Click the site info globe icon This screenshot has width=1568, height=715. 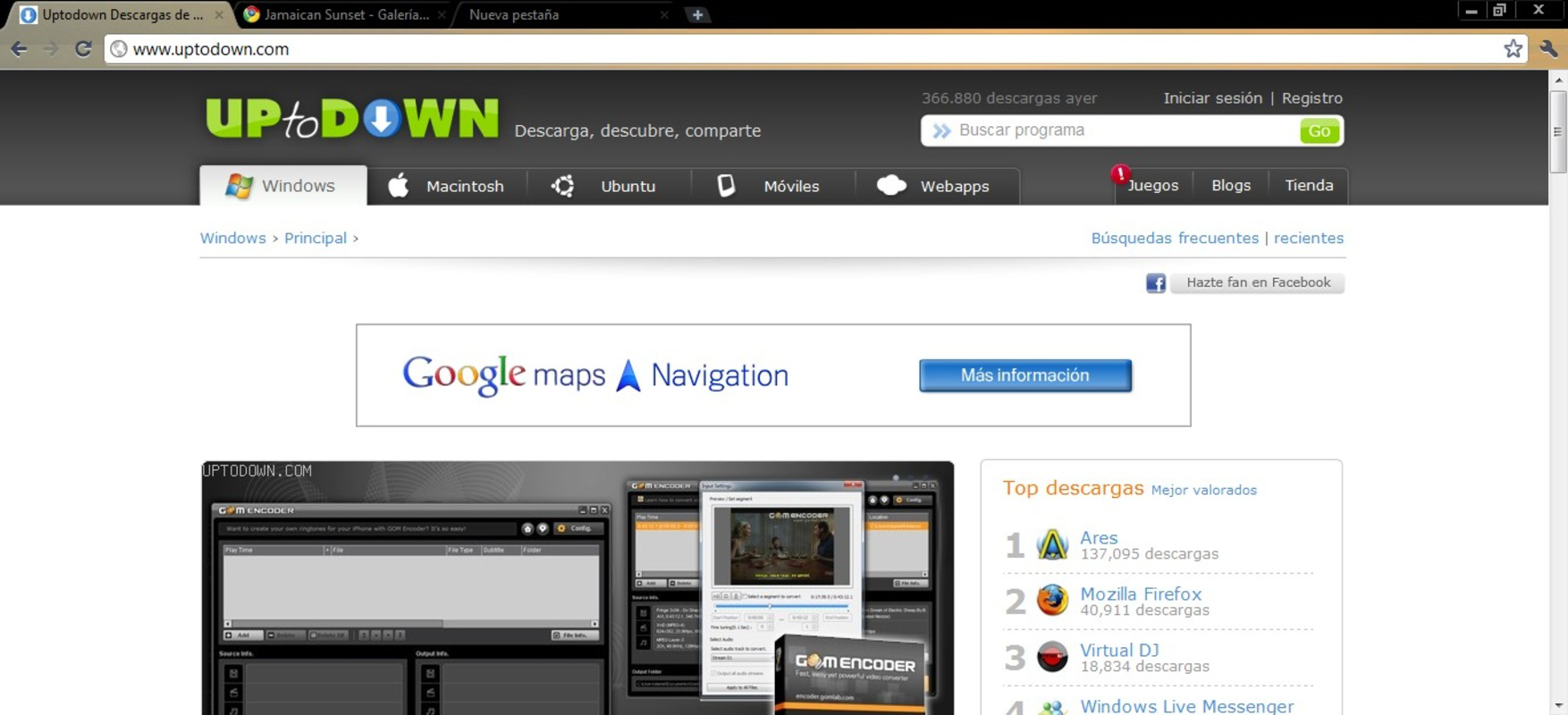pyautogui.click(x=119, y=49)
